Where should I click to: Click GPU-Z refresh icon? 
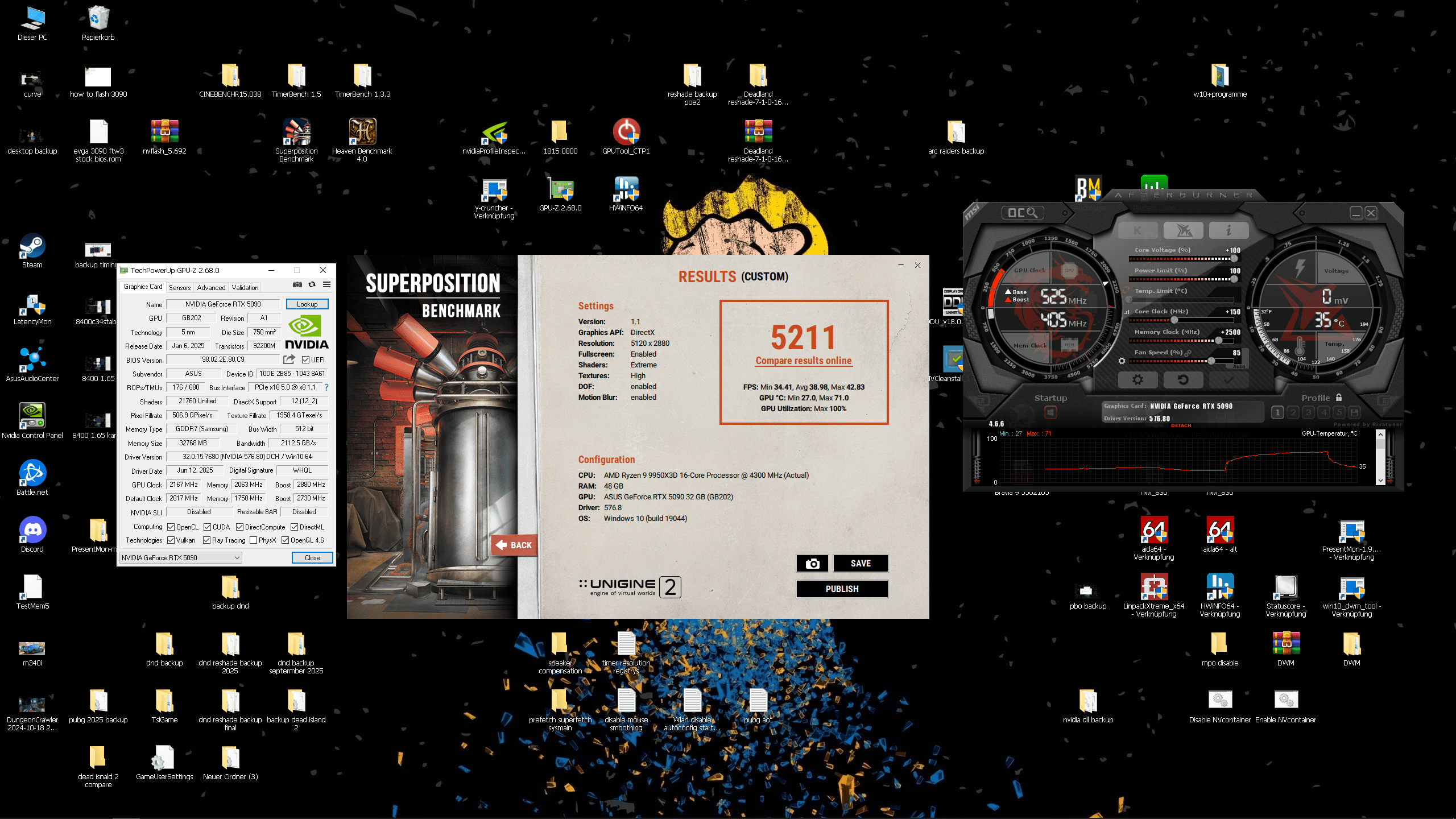click(x=312, y=285)
